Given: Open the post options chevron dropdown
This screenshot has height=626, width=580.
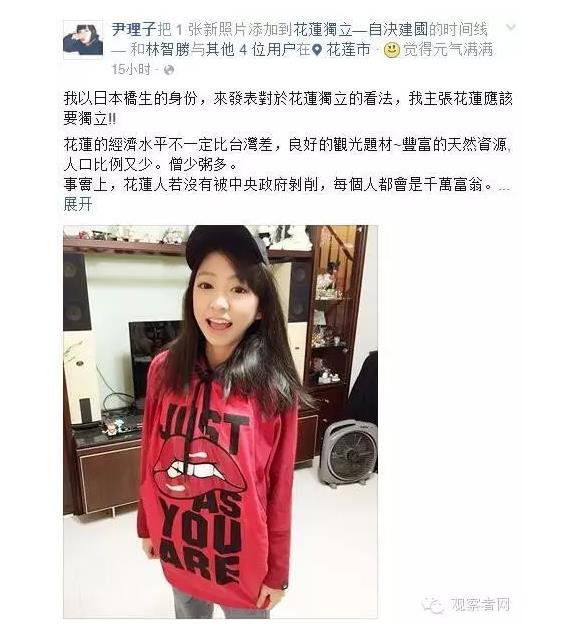Looking at the screenshot, I should point(511,27).
